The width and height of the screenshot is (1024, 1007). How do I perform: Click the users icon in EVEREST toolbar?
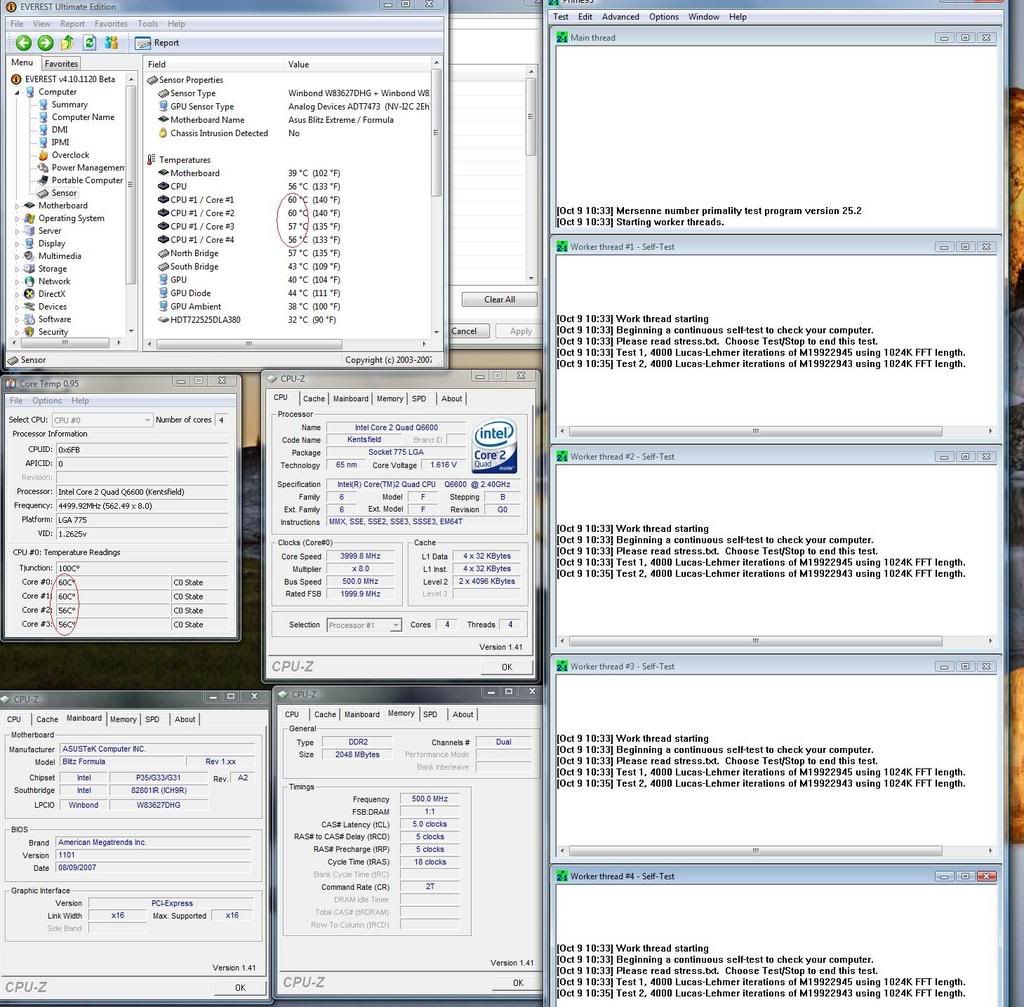click(112, 43)
